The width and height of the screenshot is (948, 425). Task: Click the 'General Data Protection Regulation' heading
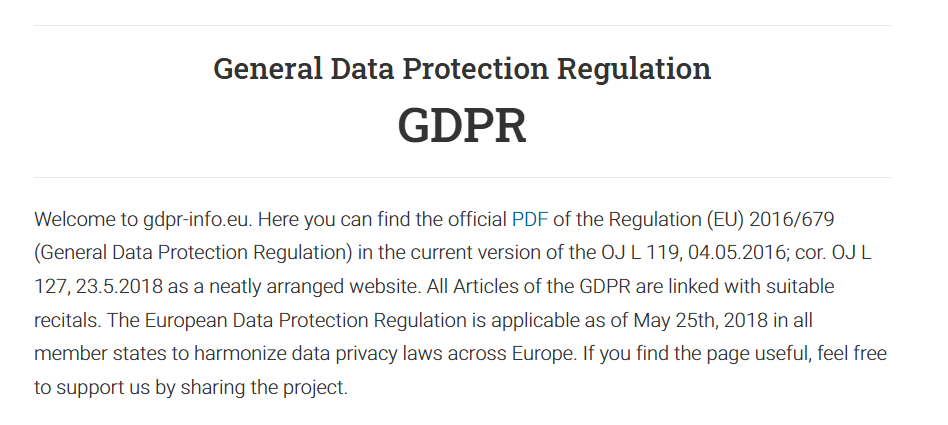[462, 68]
